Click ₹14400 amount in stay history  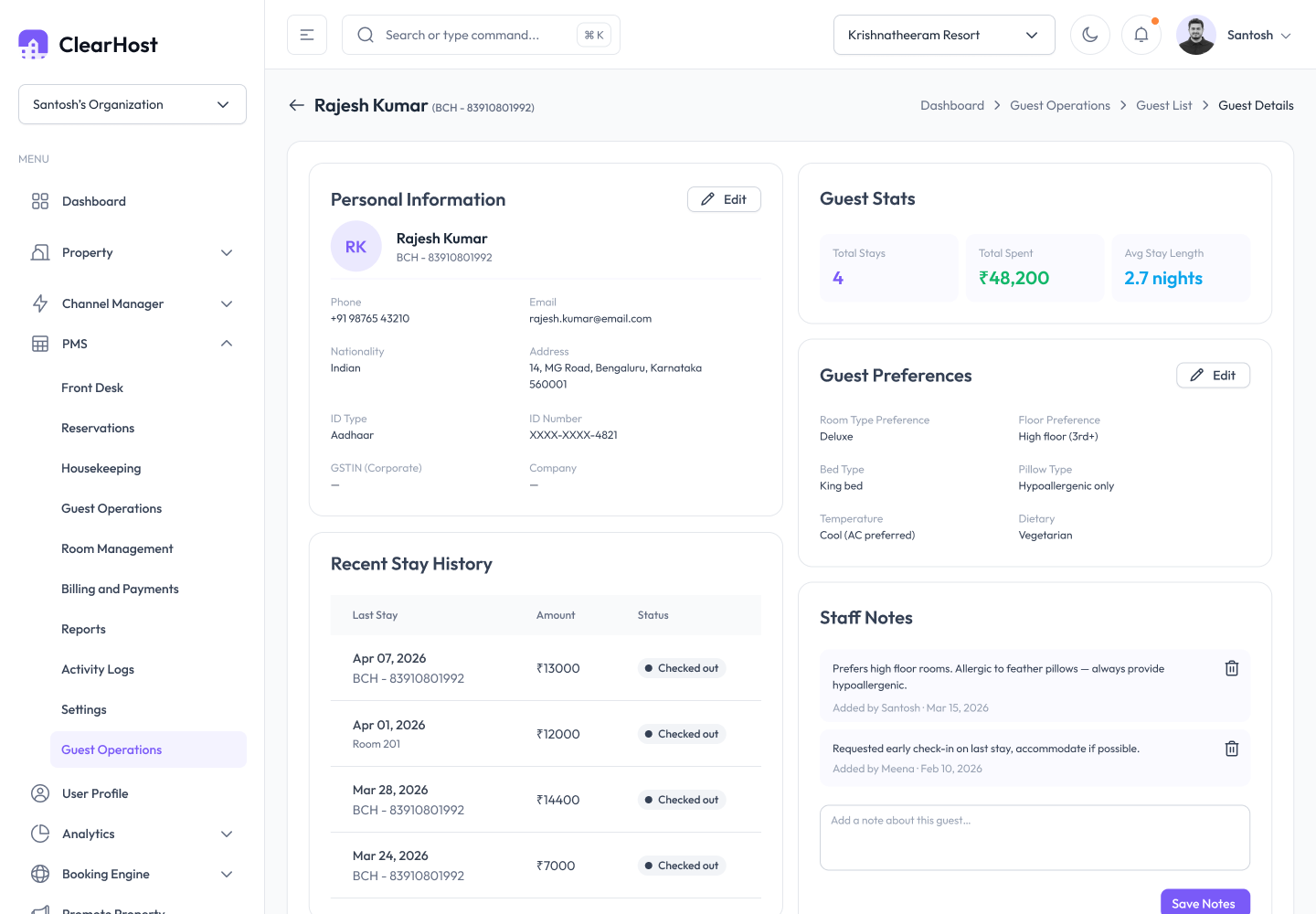[558, 800]
